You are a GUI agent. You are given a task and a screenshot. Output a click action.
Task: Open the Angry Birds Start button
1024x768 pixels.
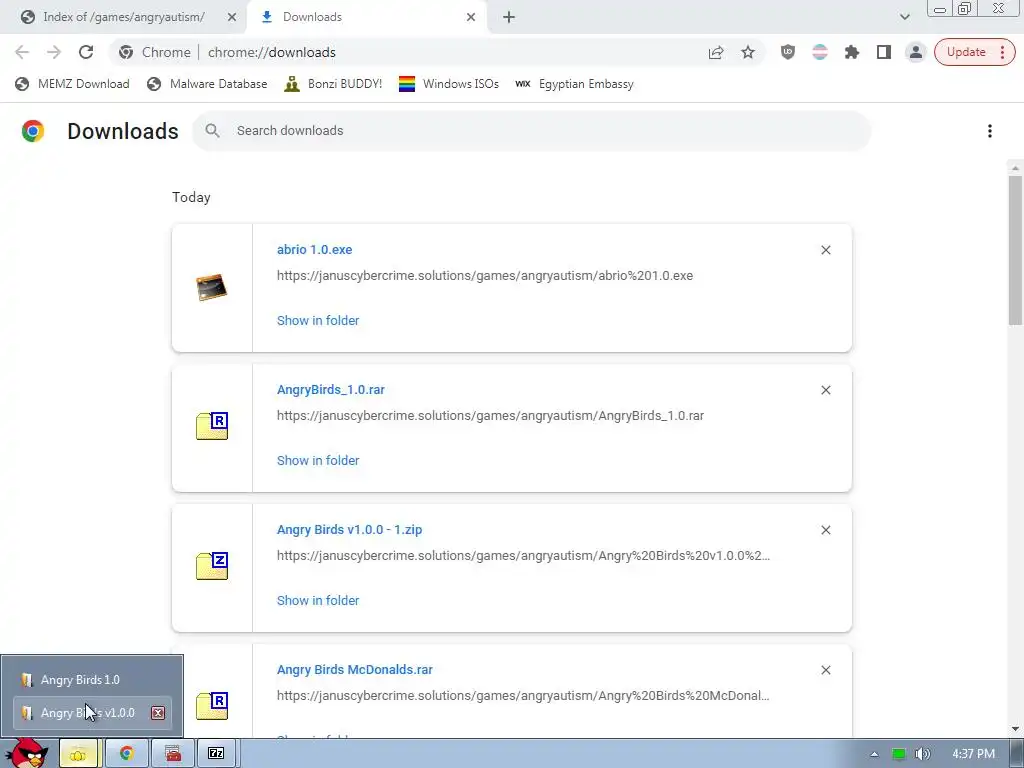point(26,753)
